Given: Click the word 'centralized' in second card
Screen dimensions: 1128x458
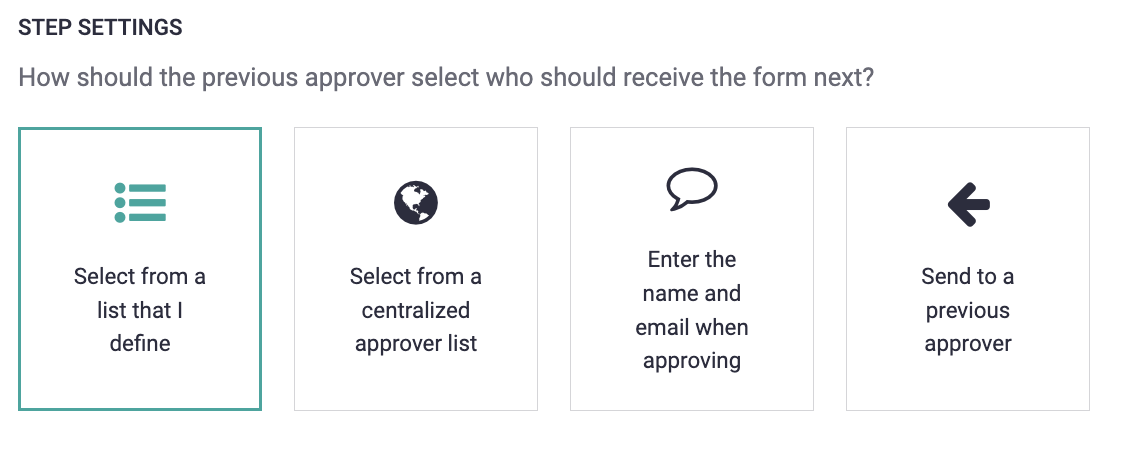Looking at the screenshot, I should pos(416,310).
